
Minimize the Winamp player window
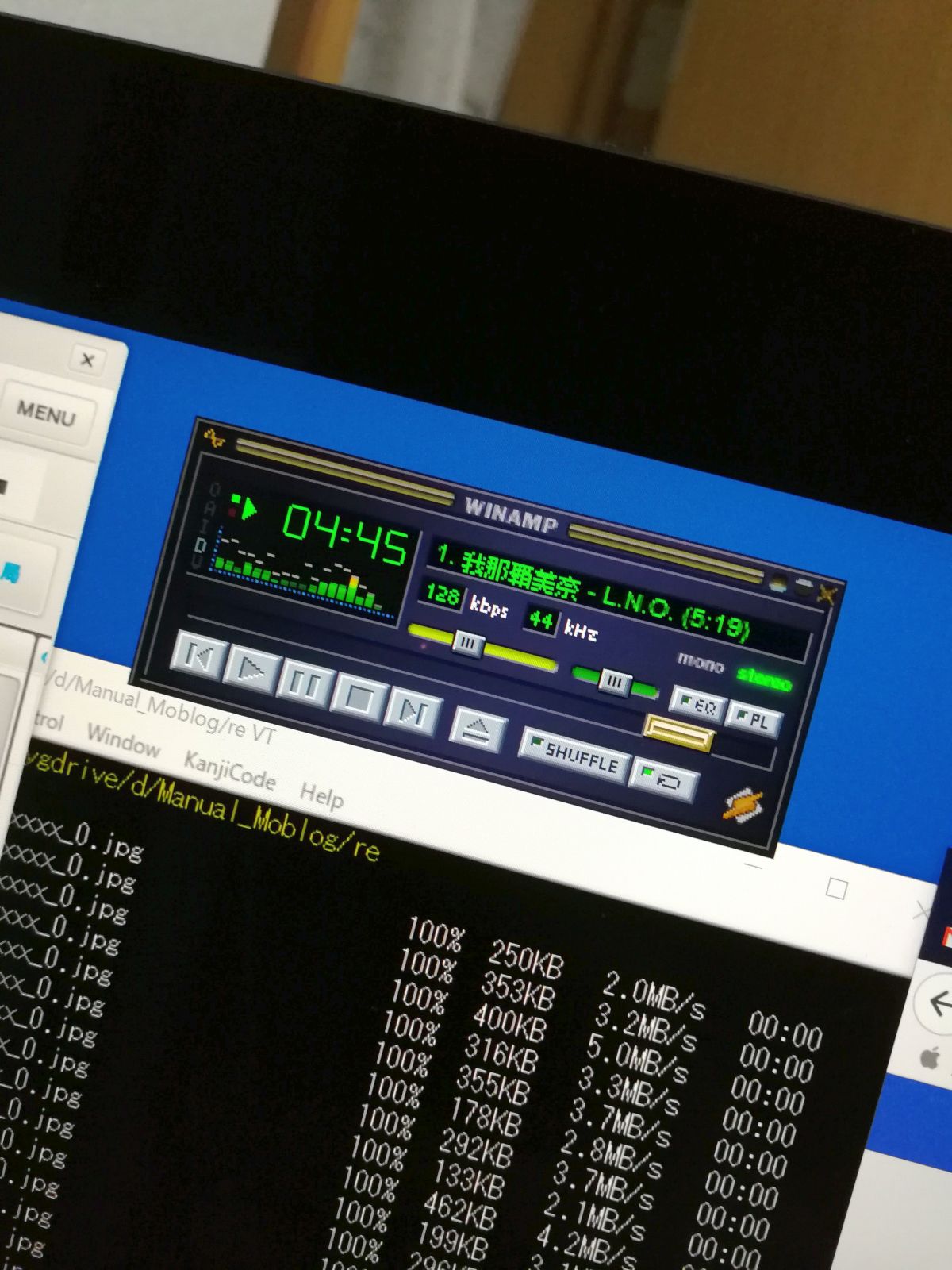pos(779,583)
